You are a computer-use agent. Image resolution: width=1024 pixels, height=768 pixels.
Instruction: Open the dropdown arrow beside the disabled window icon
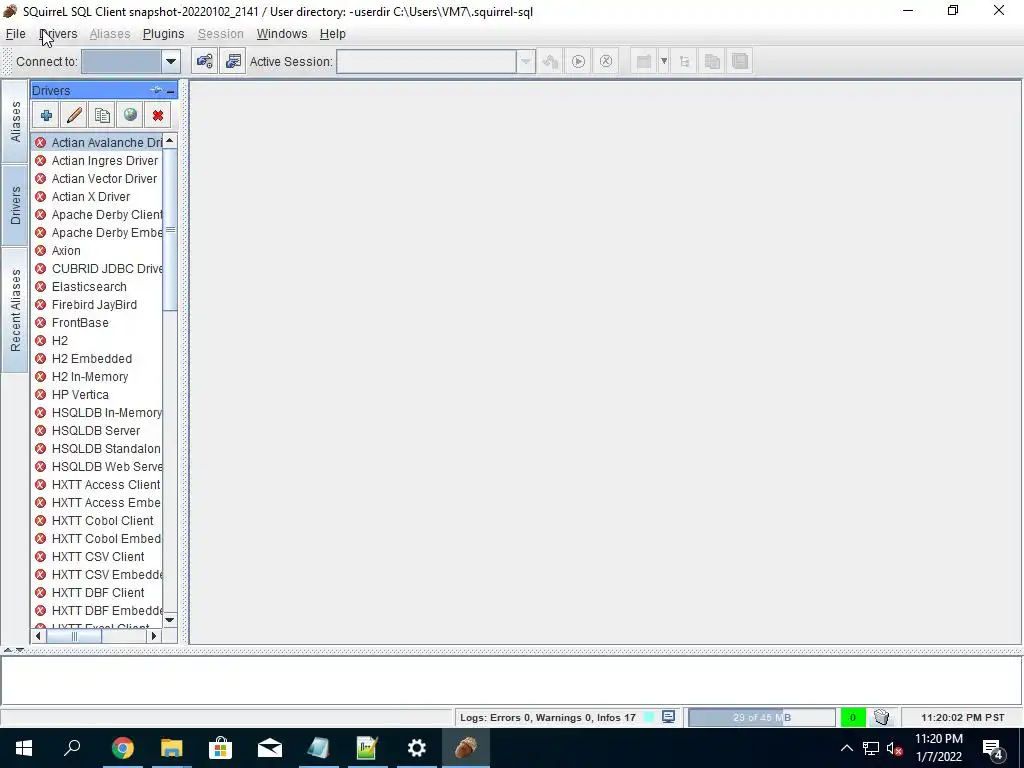[664, 61]
